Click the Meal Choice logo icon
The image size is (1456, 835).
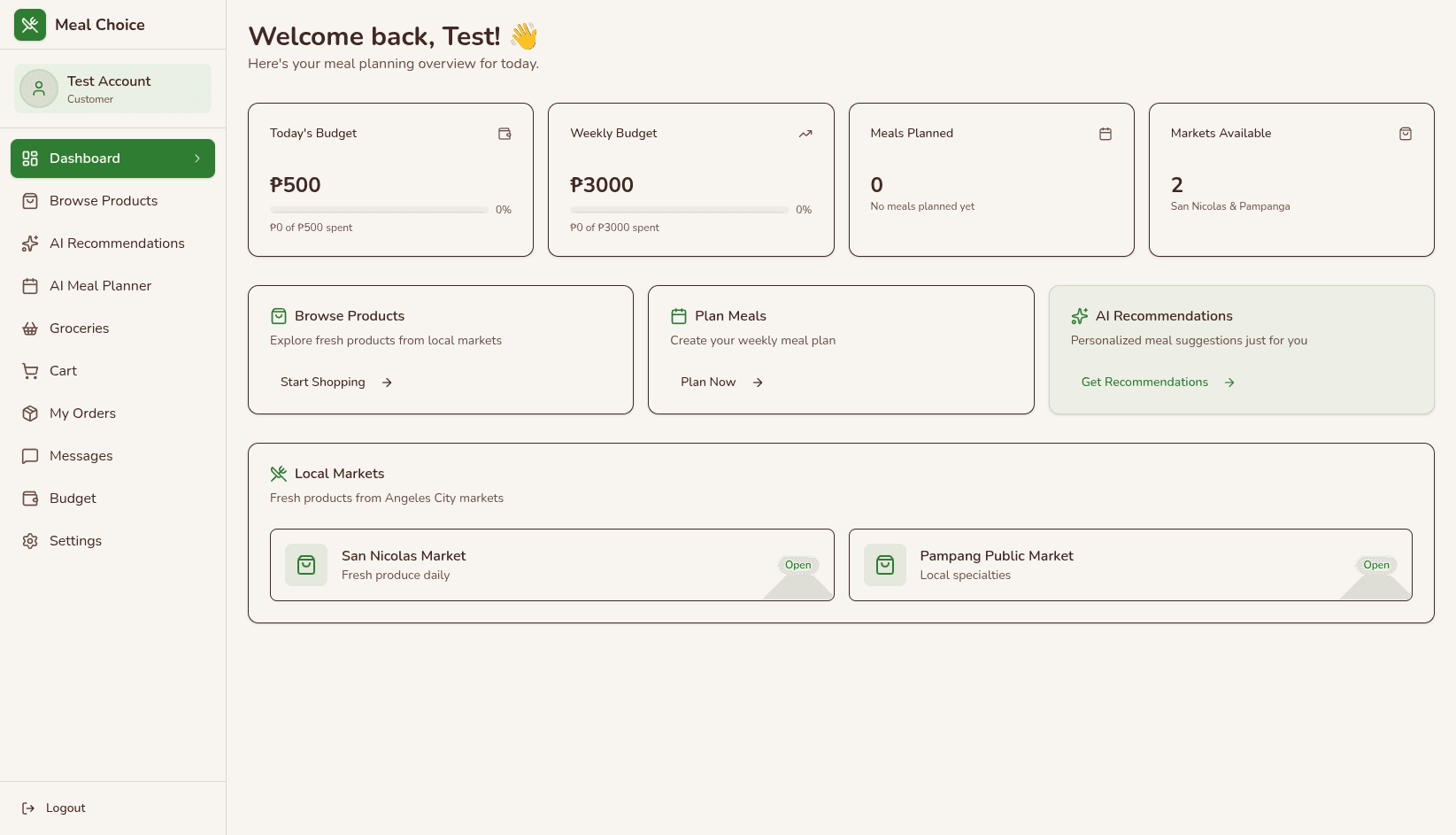click(30, 25)
